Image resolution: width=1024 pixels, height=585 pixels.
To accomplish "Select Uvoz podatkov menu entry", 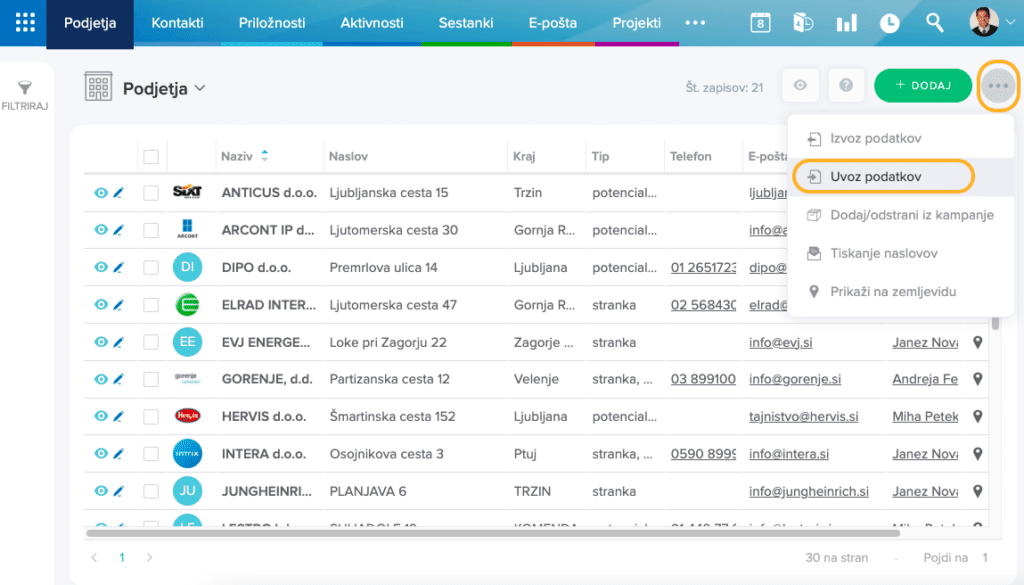I will 875,177.
